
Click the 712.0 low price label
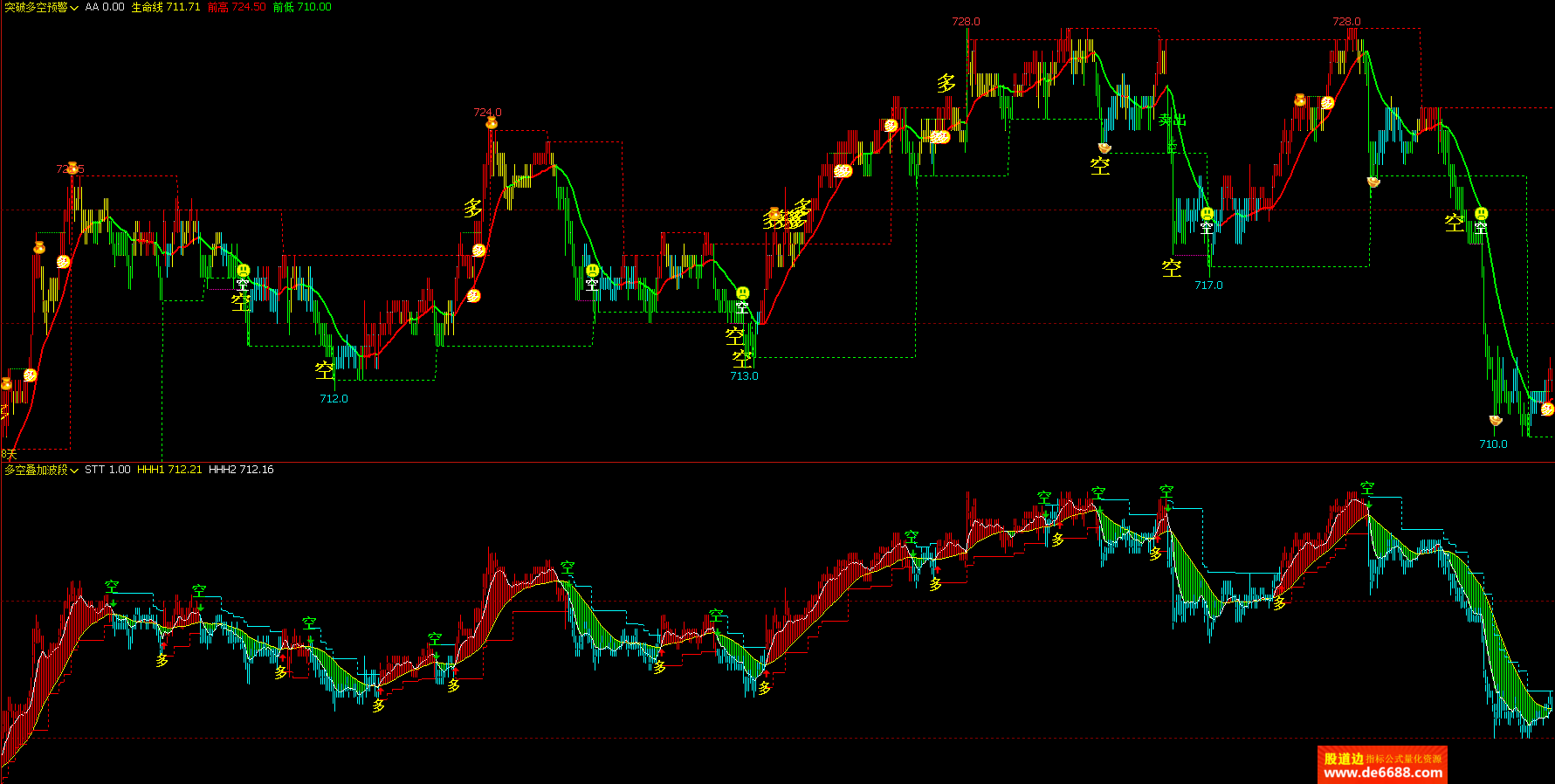[x=334, y=399]
